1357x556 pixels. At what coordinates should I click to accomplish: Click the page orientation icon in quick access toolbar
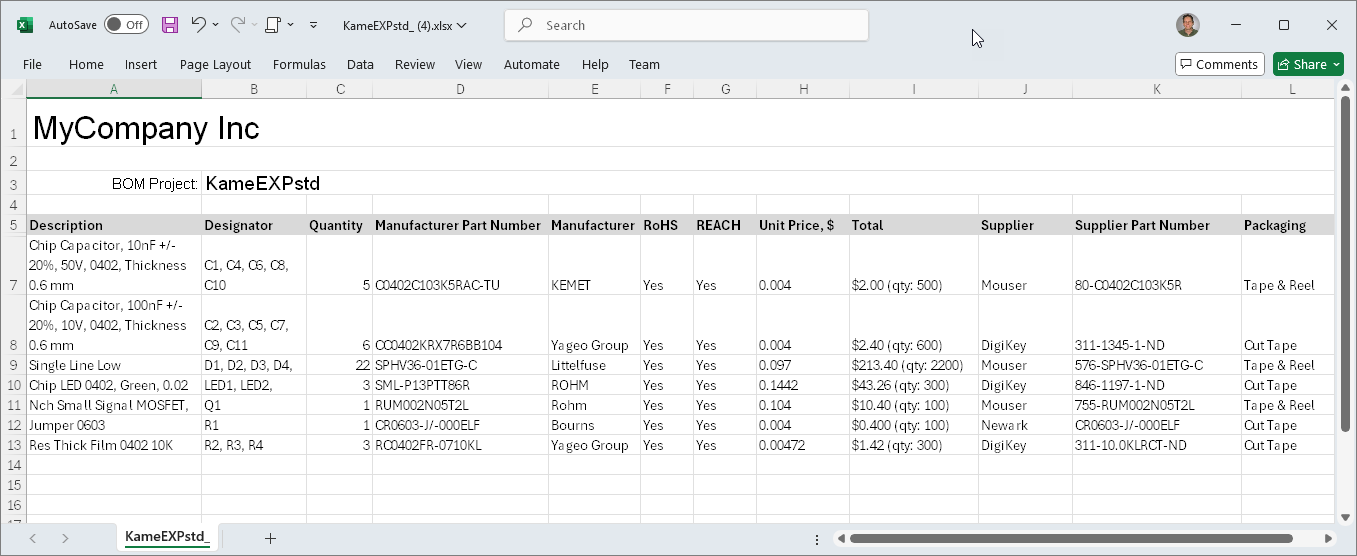pos(272,25)
